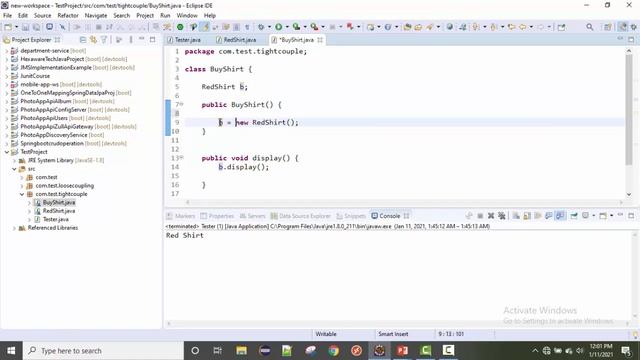
Task: Click the Task View taskbar icon
Action: point(218,350)
